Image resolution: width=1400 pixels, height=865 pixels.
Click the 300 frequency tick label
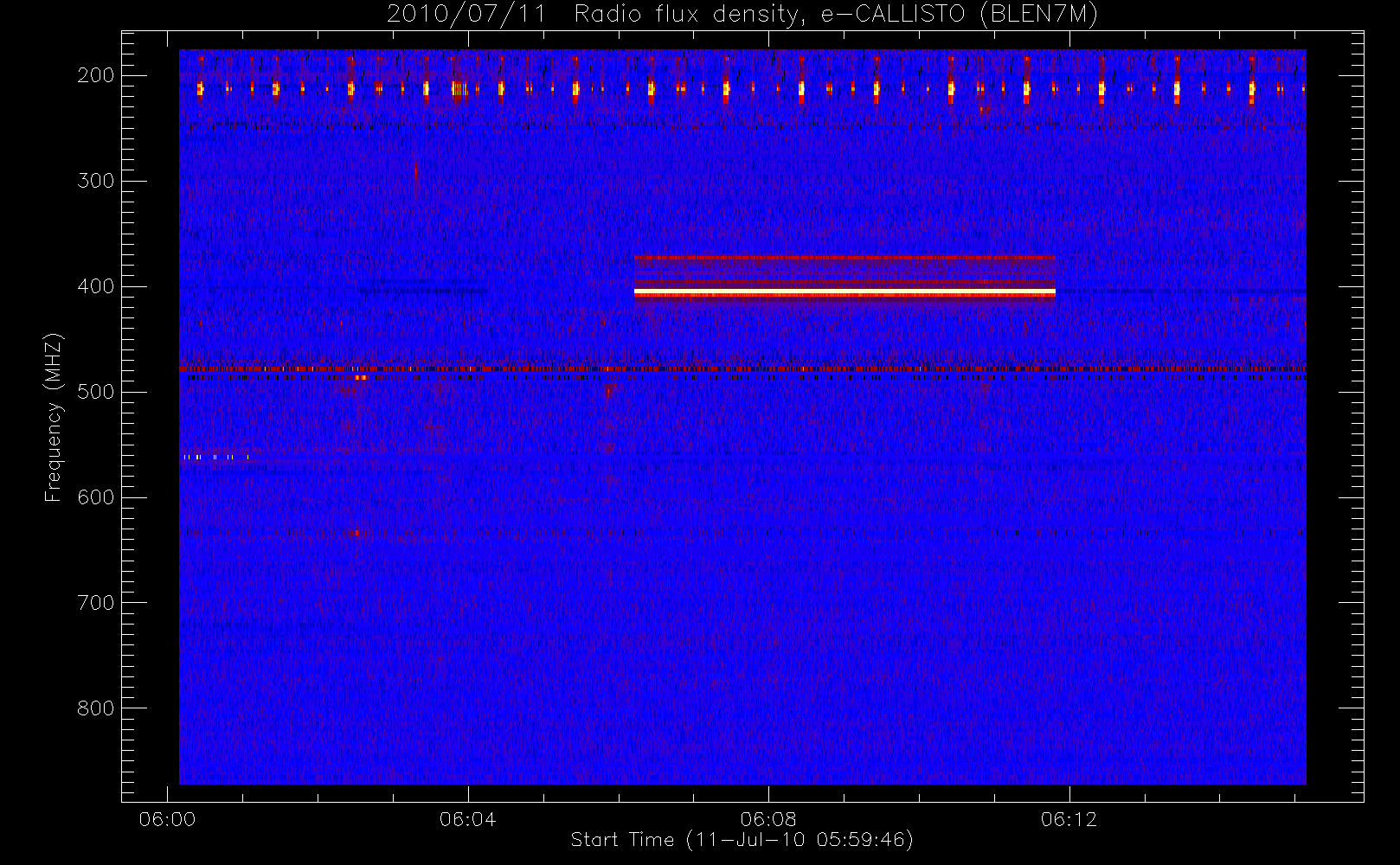pyautogui.click(x=96, y=181)
